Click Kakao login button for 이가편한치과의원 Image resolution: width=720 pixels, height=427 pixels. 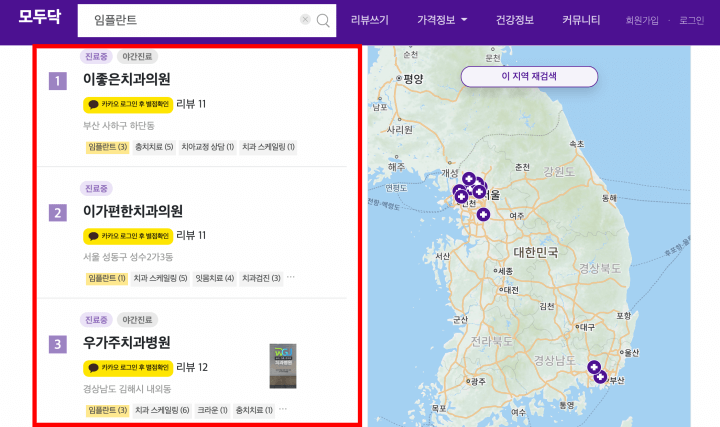tap(128, 236)
